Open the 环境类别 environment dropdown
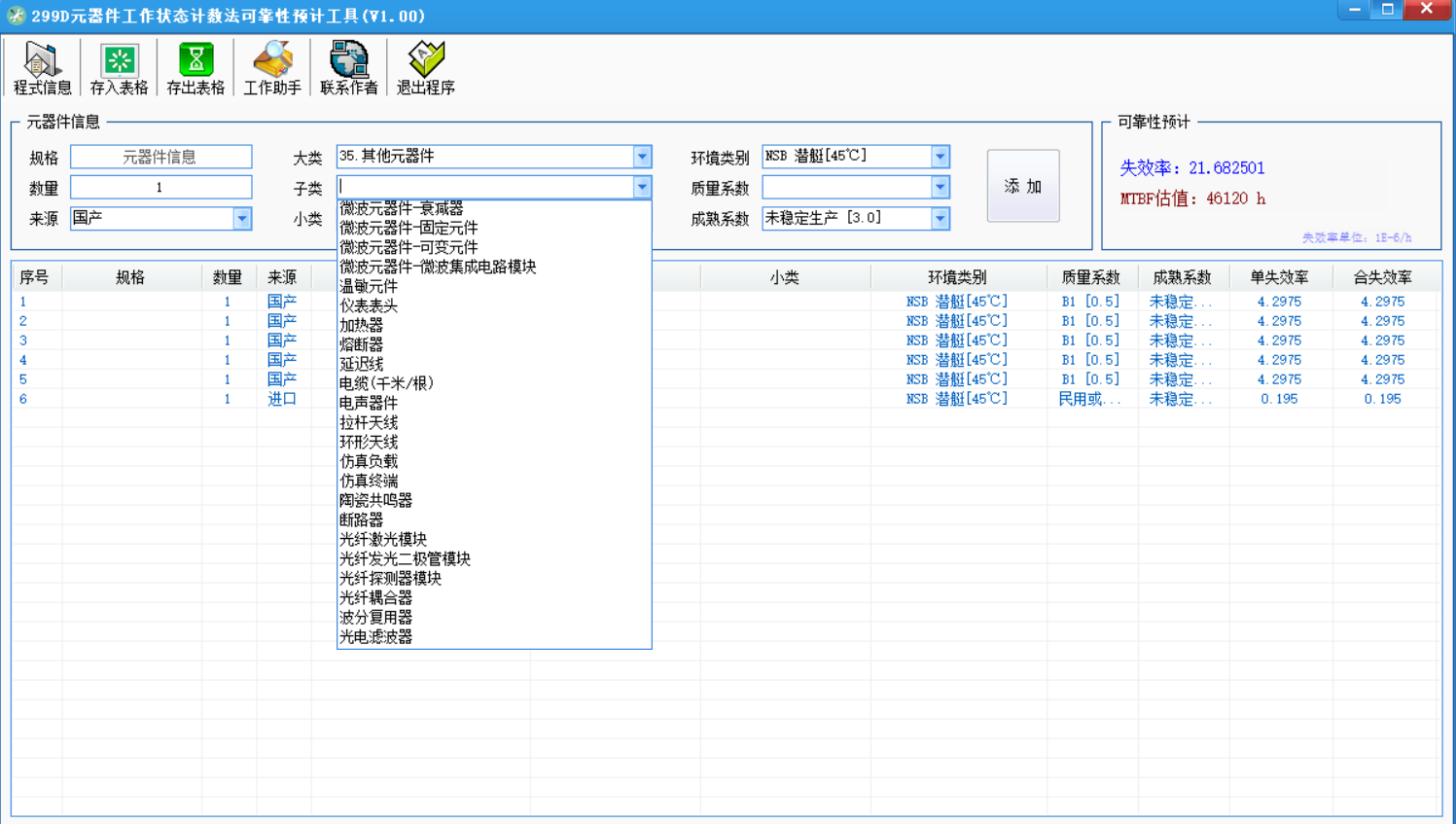The width and height of the screenshot is (1456, 824). [940, 157]
